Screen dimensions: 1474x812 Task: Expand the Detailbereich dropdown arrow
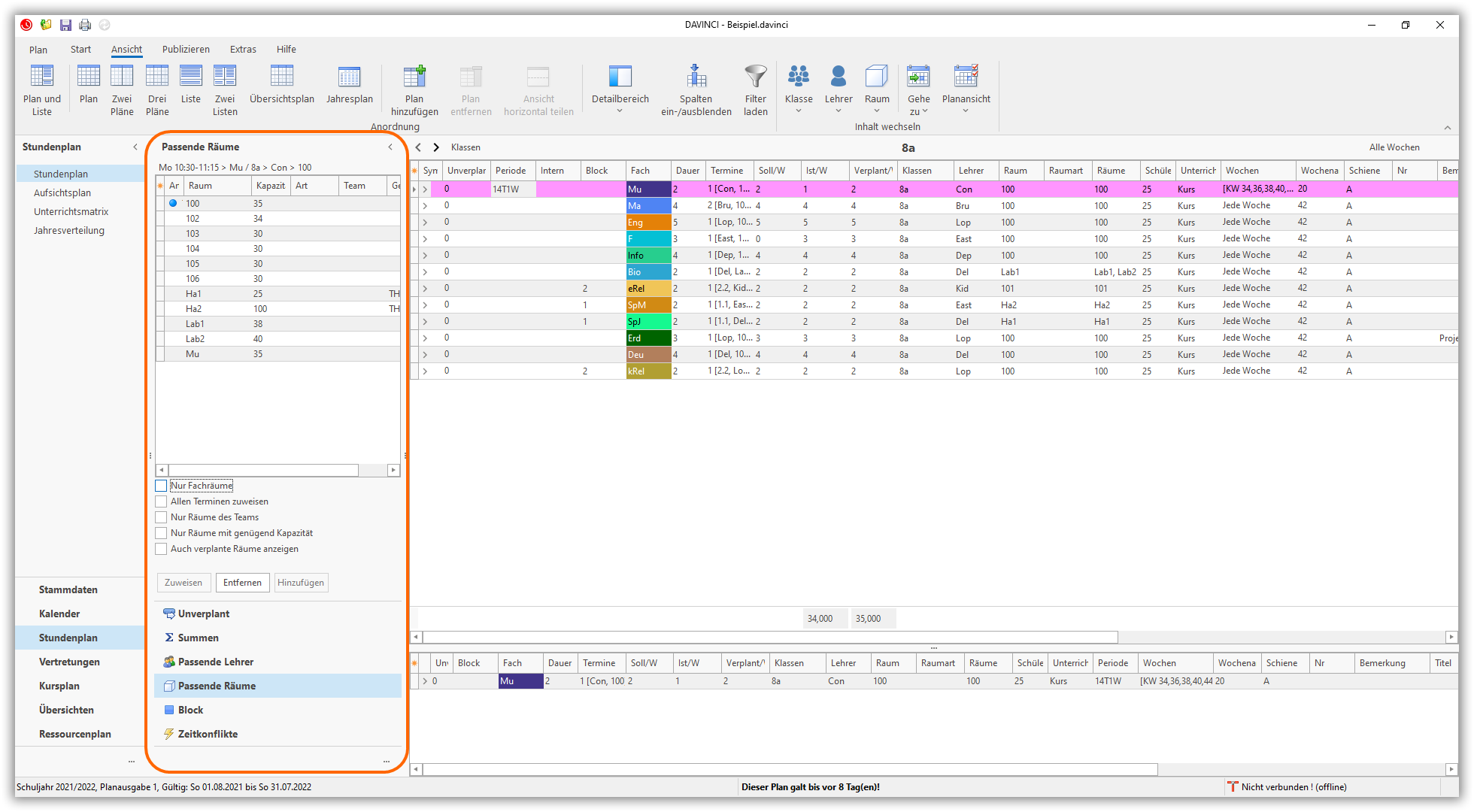[x=620, y=111]
